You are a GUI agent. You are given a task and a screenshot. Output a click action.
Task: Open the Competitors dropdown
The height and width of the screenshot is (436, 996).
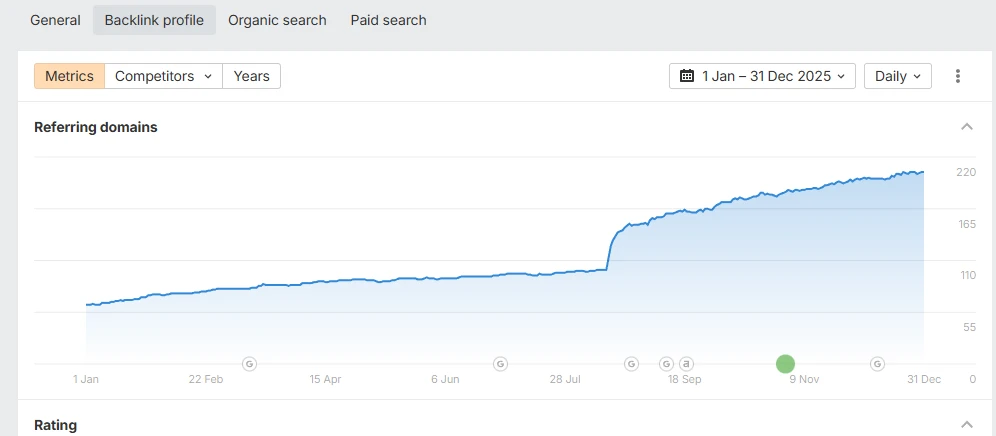tap(163, 76)
